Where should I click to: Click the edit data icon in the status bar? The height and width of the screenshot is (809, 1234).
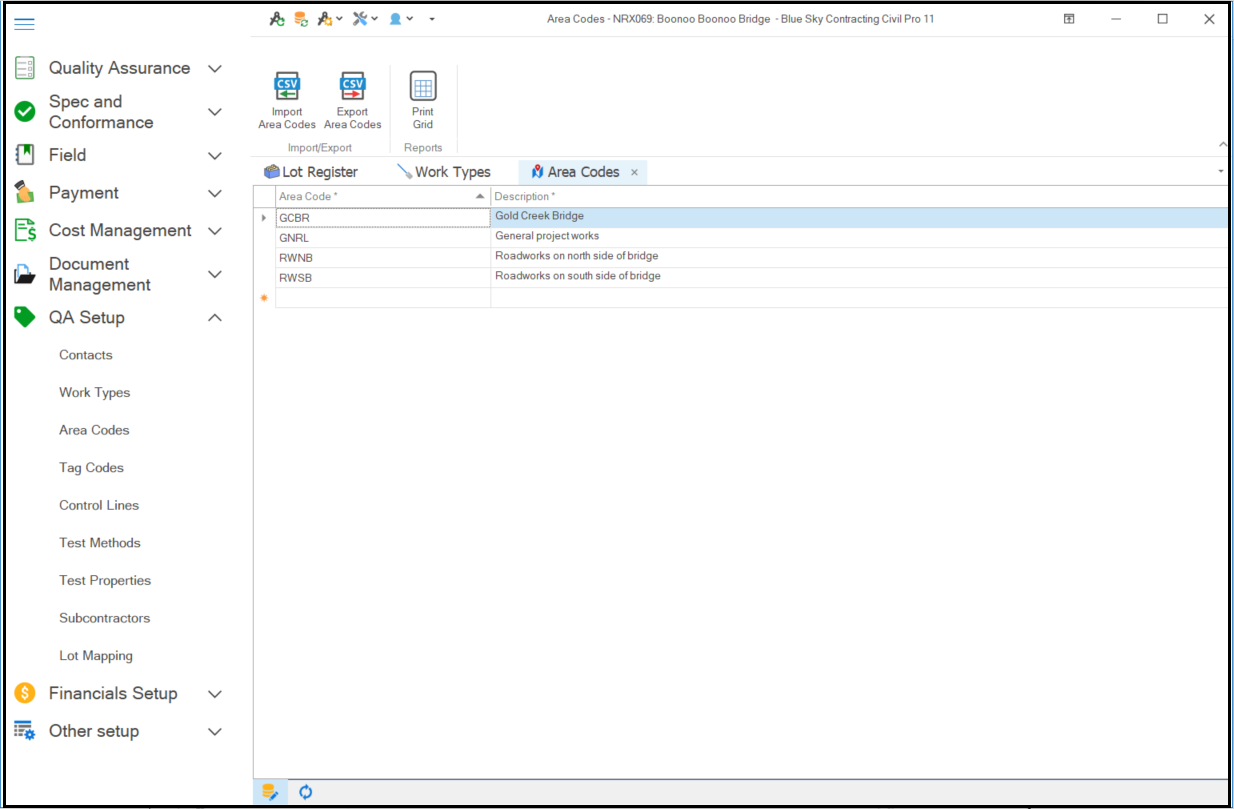click(x=270, y=791)
